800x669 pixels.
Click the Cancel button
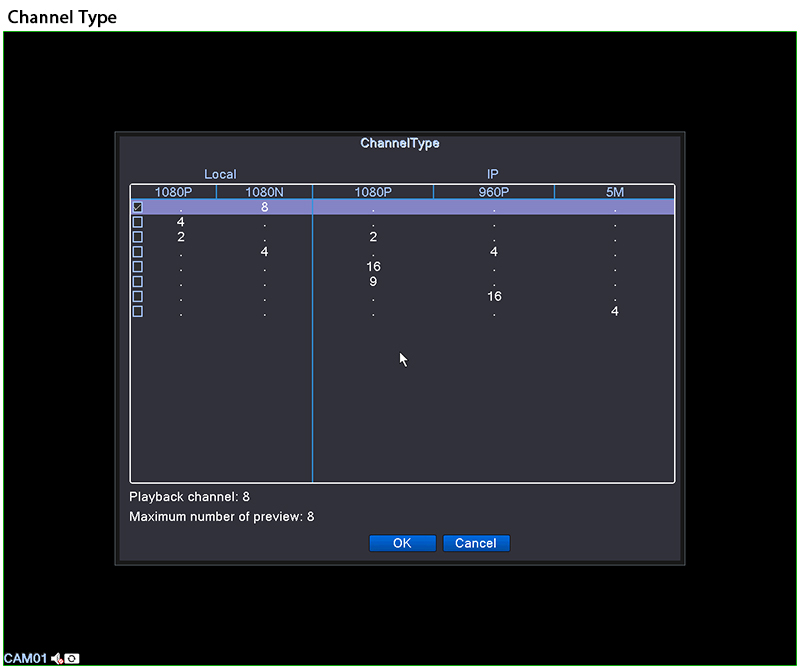(x=476, y=543)
